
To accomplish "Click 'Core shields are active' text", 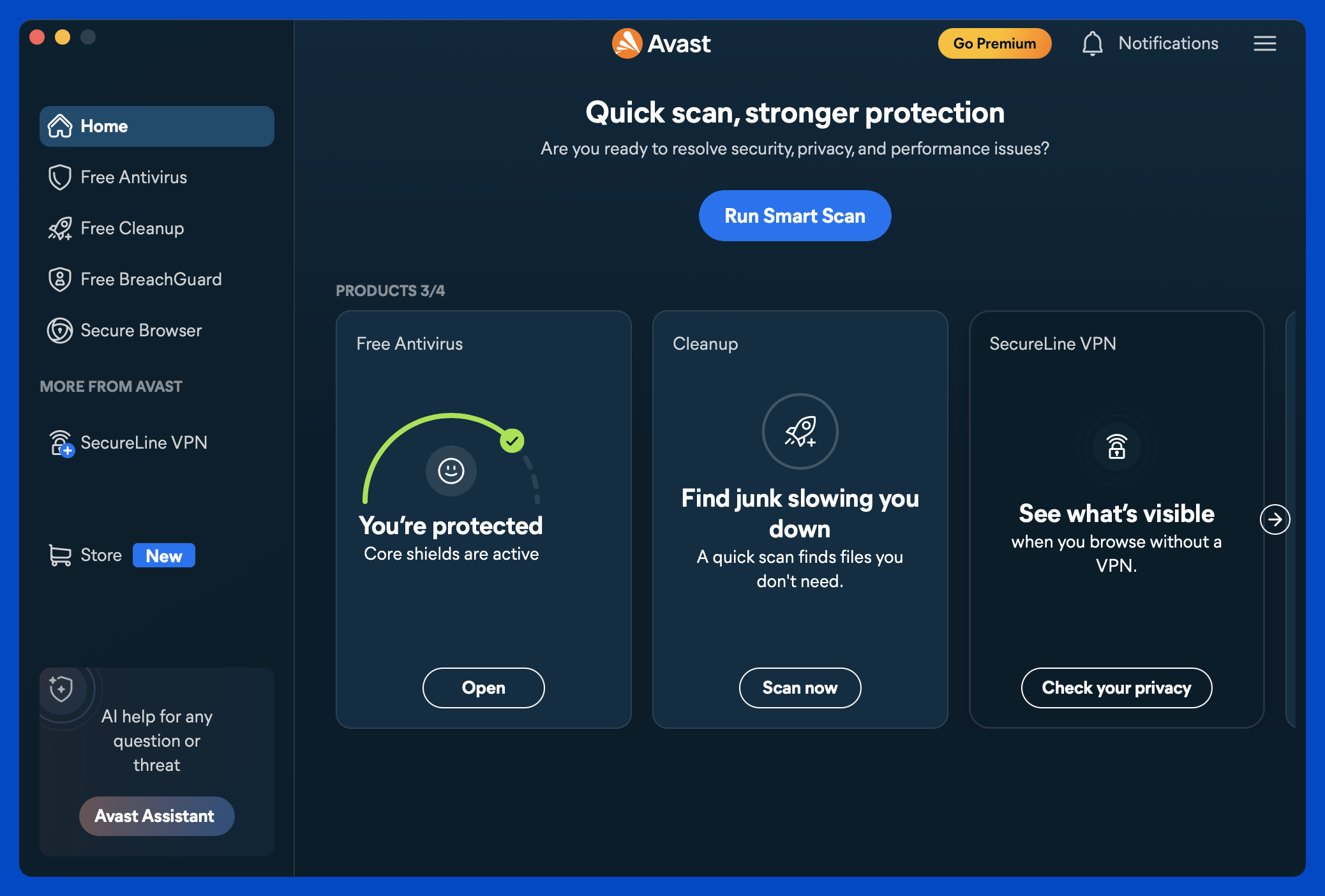I will [x=451, y=554].
